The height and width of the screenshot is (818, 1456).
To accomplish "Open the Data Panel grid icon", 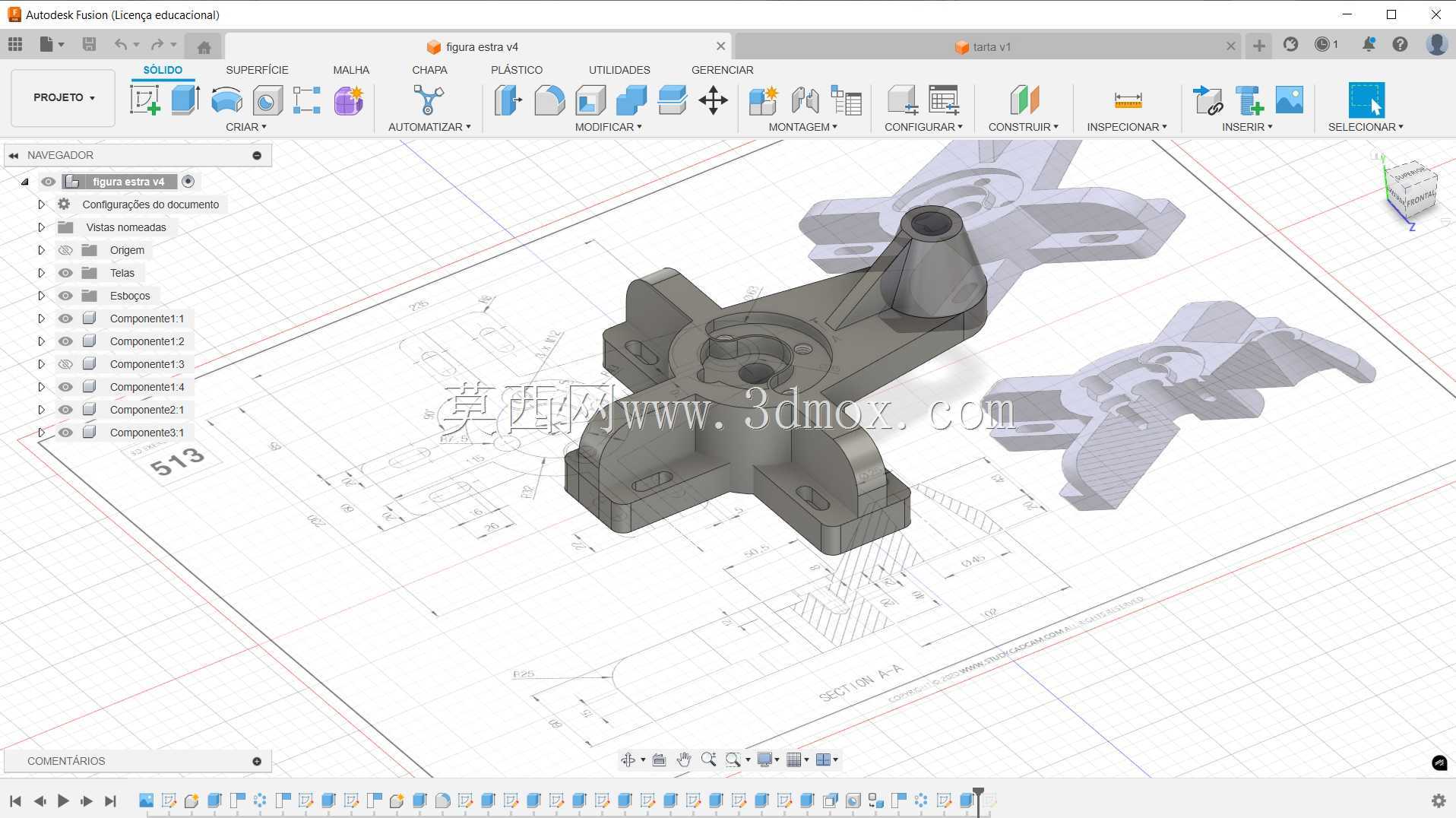I will pos(15,45).
